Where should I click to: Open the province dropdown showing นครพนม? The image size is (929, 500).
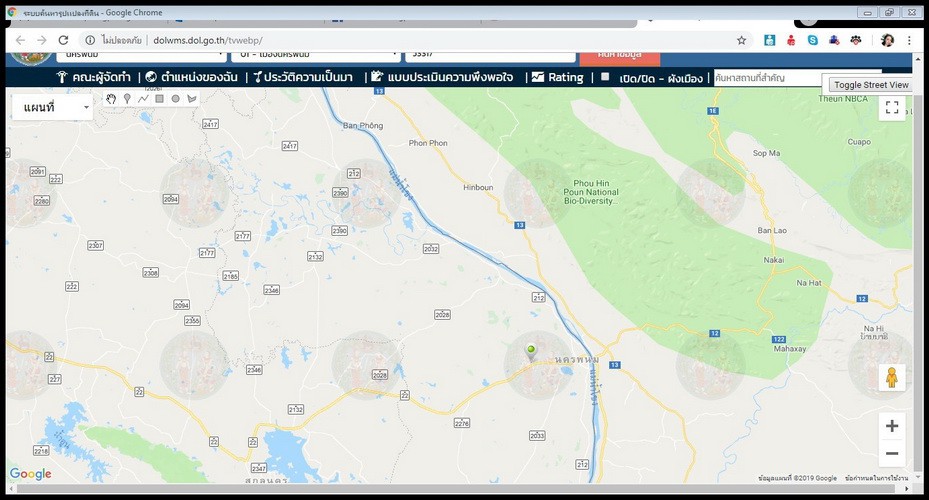tap(141, 55)
